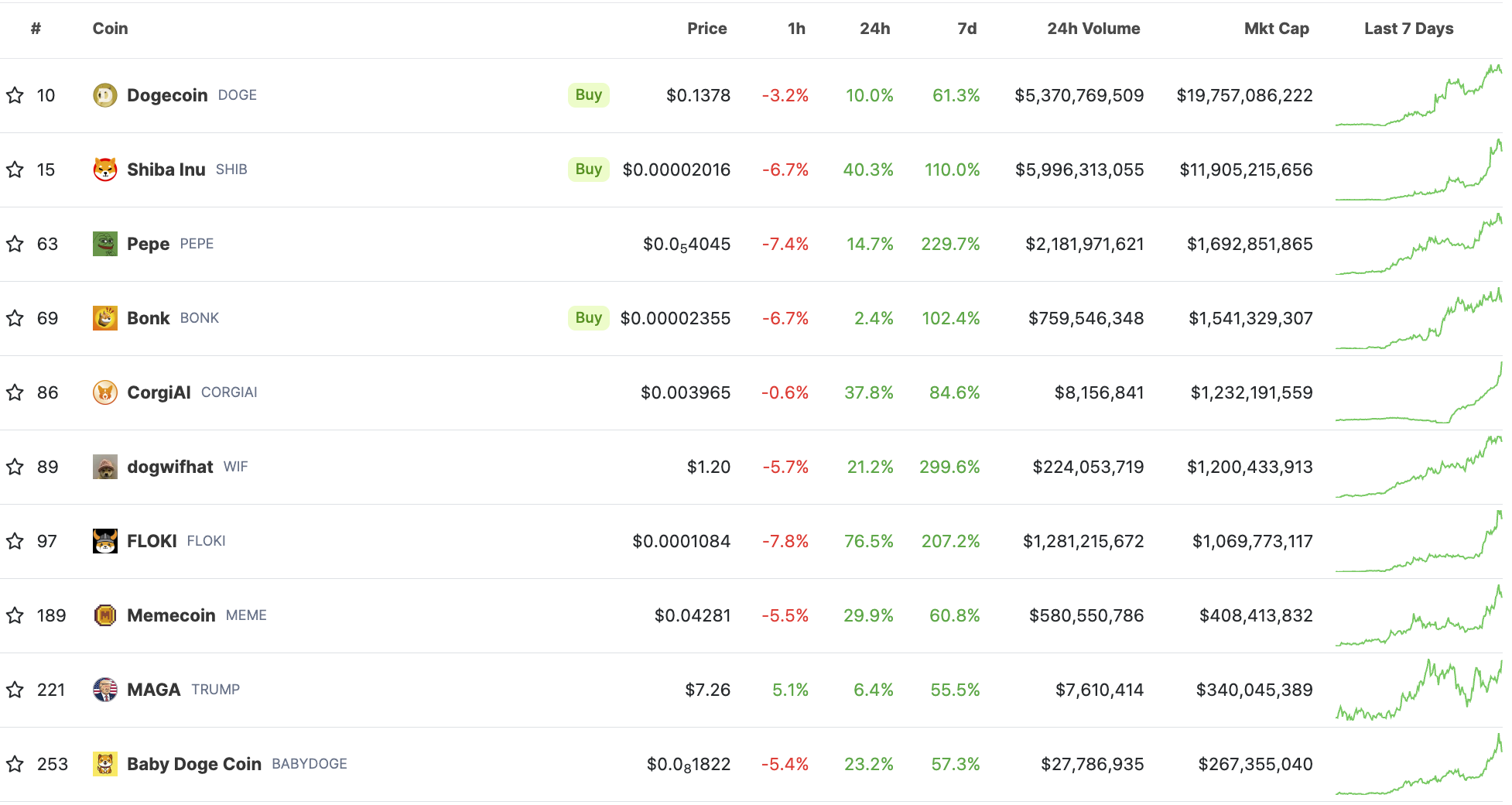Open Bonk's 7-day sparkline chart
This screenshot has height=805, width=1512.
pos(1418,318)
